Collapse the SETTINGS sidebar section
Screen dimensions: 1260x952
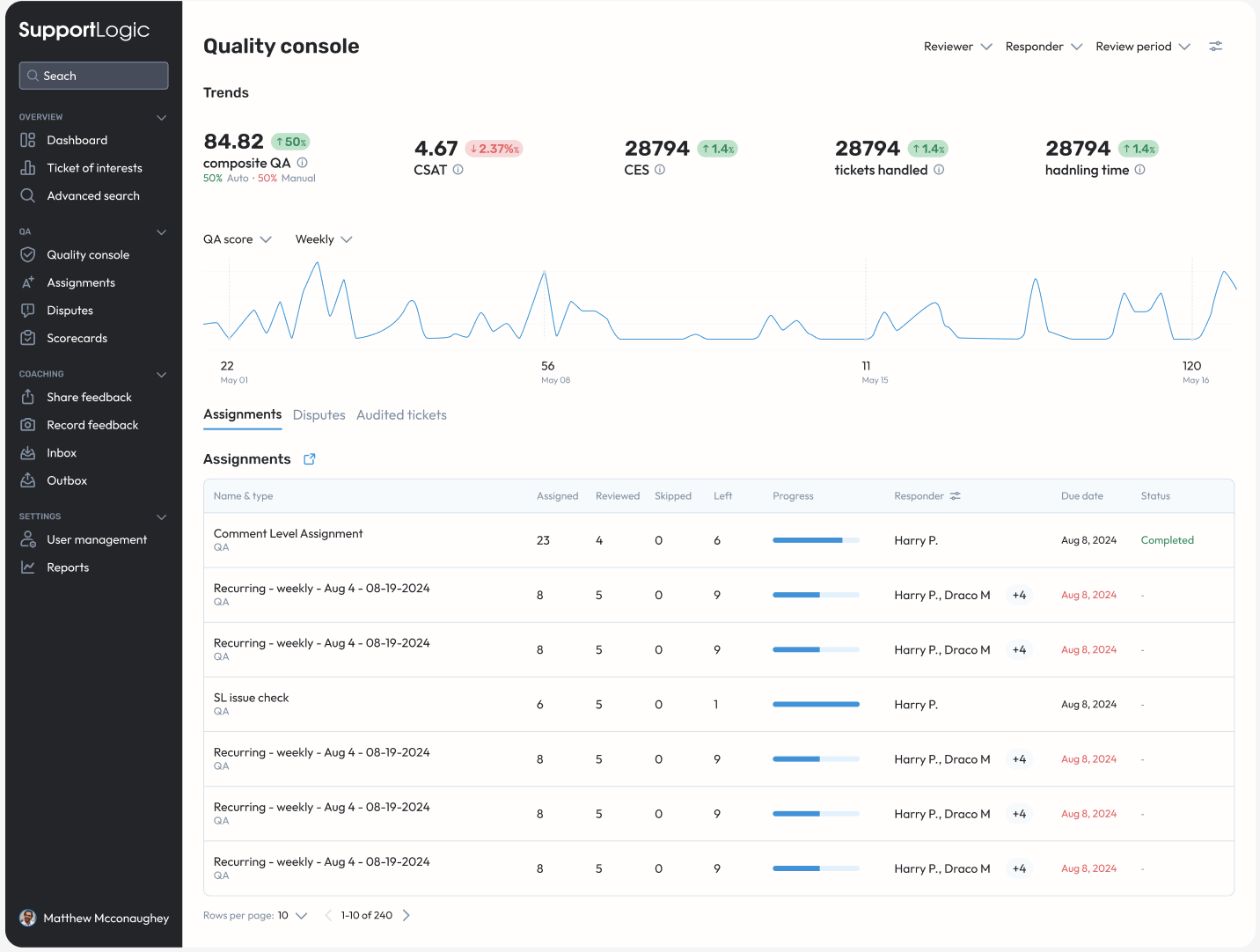coord(162,517)
